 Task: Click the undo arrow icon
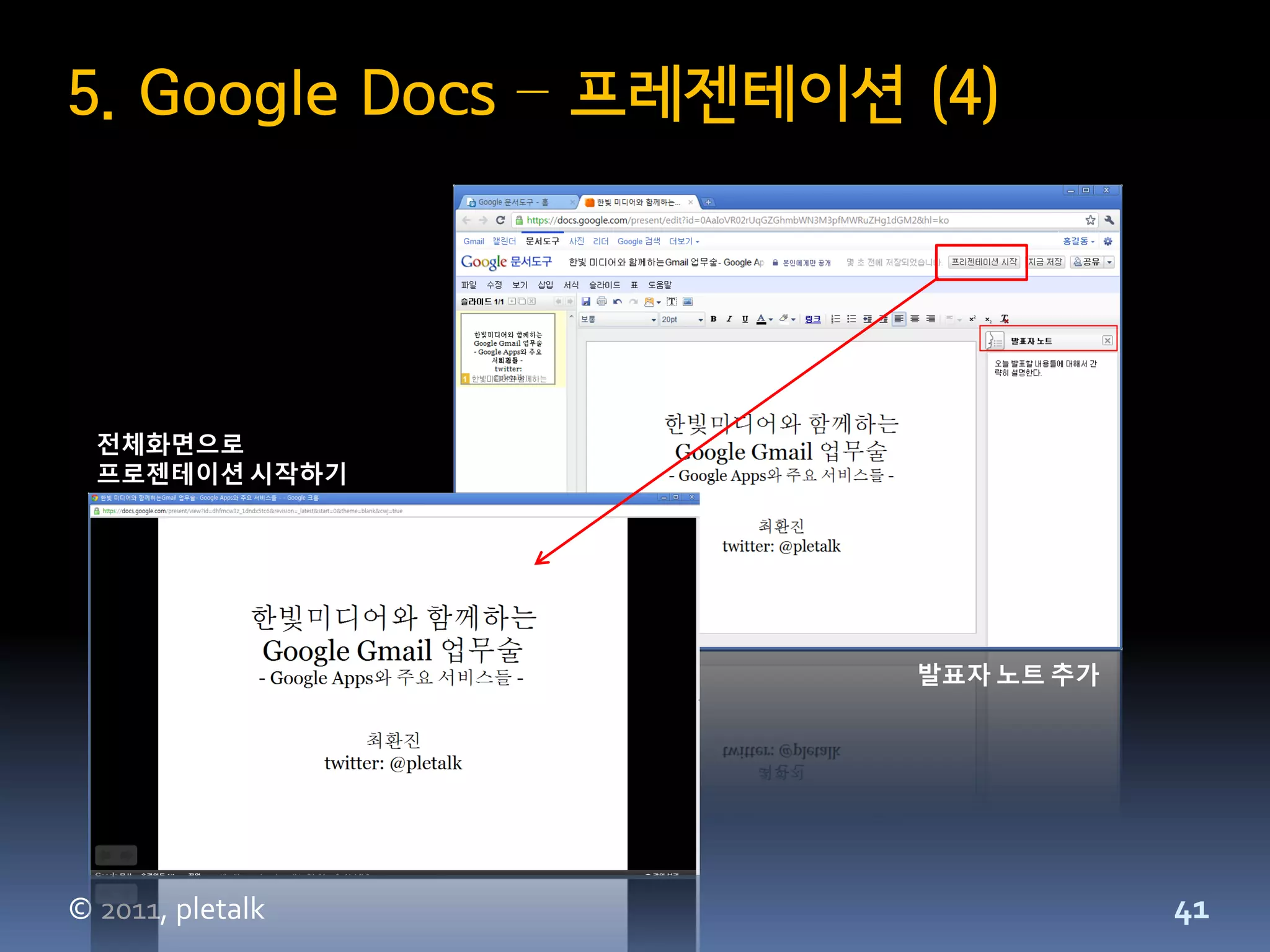click(618, 302)
